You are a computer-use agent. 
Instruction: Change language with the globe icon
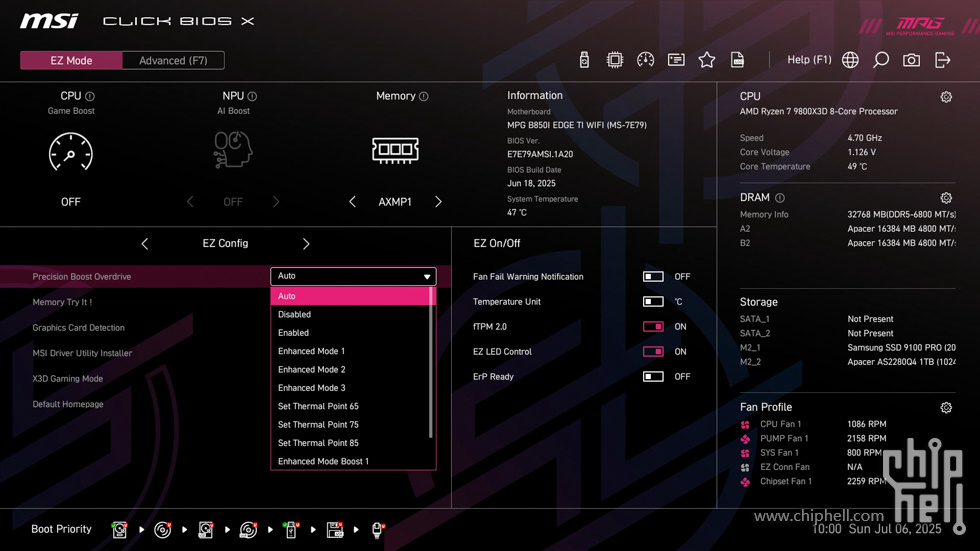[850, 60]
